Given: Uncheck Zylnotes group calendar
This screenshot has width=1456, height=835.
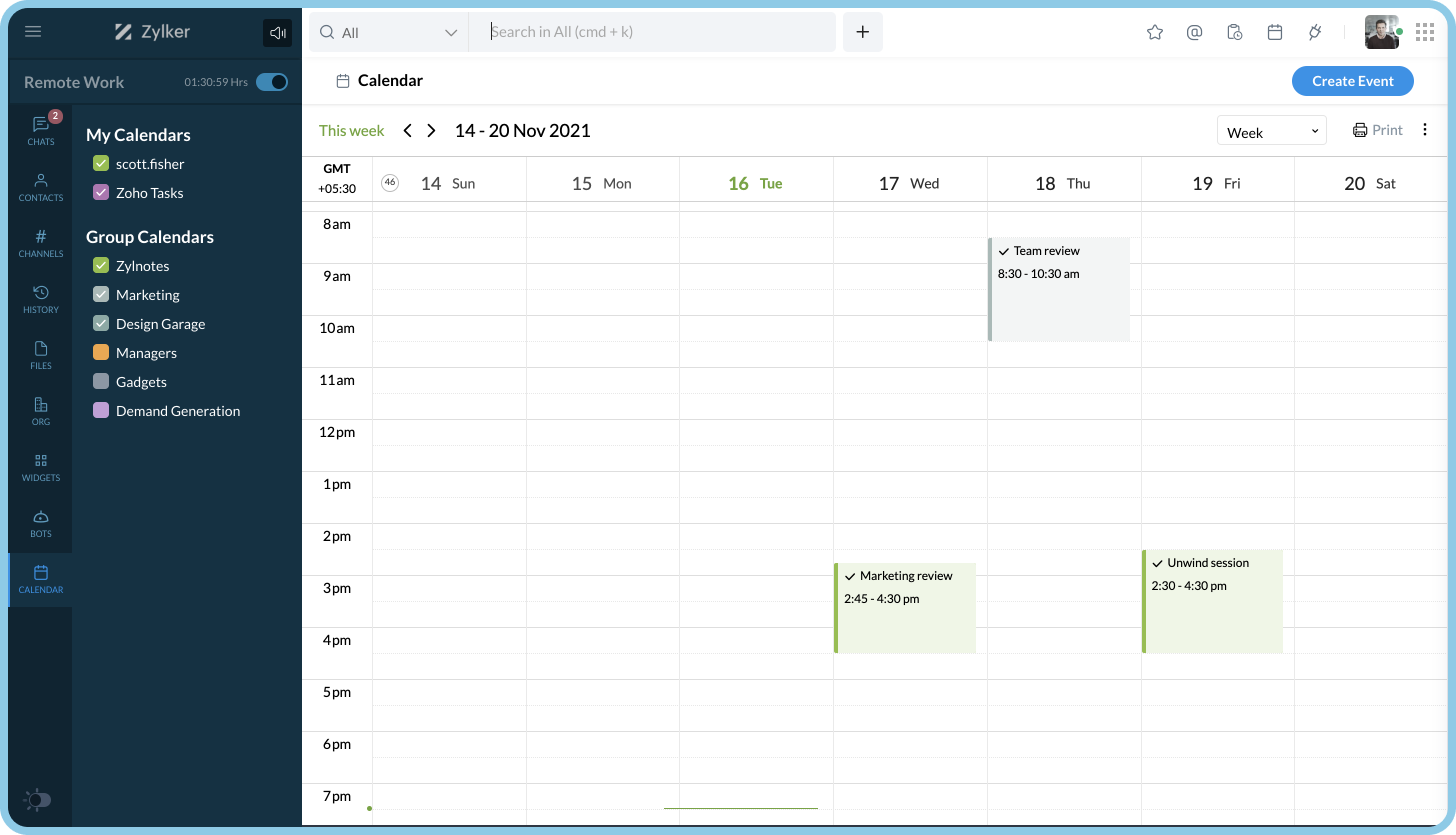Looking at the screenshot, I should pyautogui.click(x=101, y=265).
